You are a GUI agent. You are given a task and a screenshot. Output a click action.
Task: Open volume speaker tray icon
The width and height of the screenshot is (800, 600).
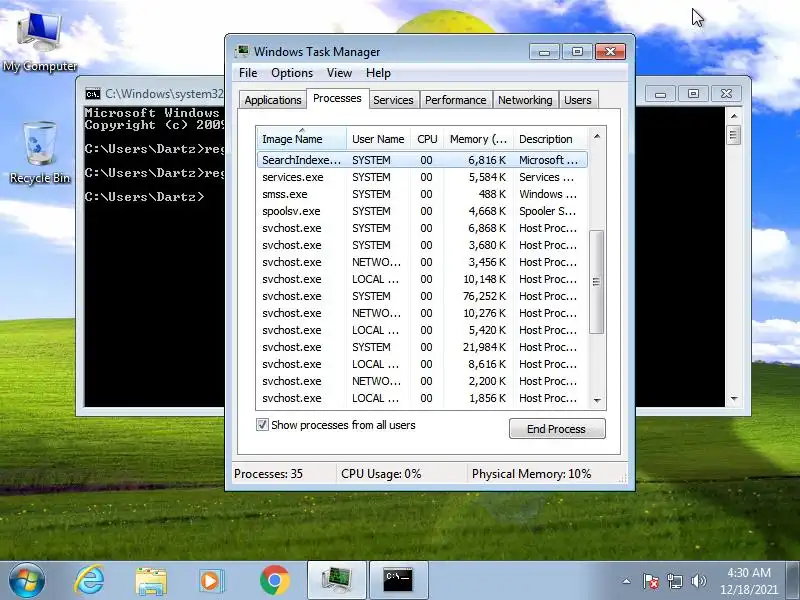tap(698, 581)
